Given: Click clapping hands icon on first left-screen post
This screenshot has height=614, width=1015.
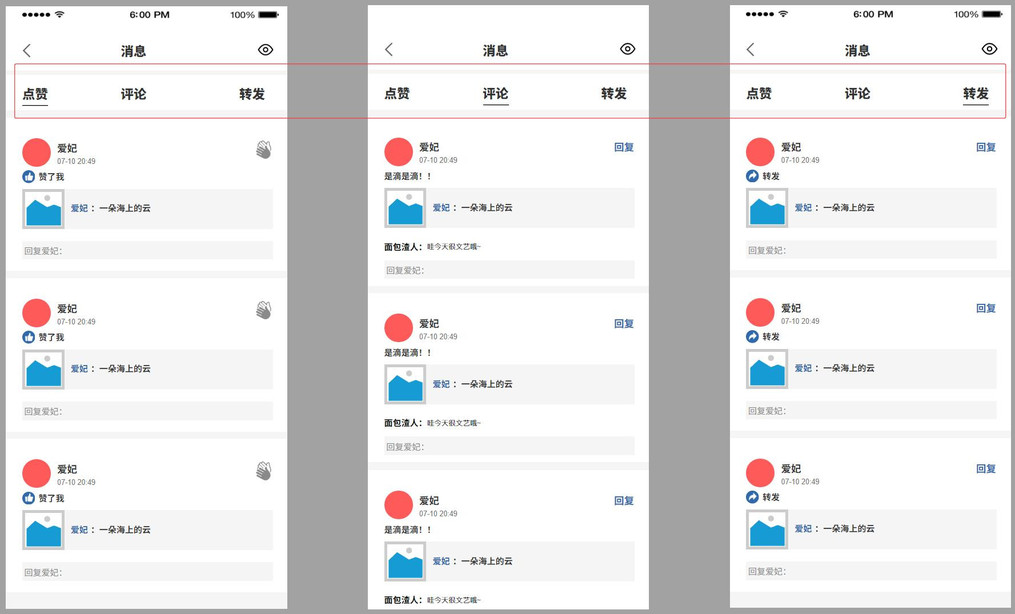Looking at the screenshot, I should [x=264, y=150].
